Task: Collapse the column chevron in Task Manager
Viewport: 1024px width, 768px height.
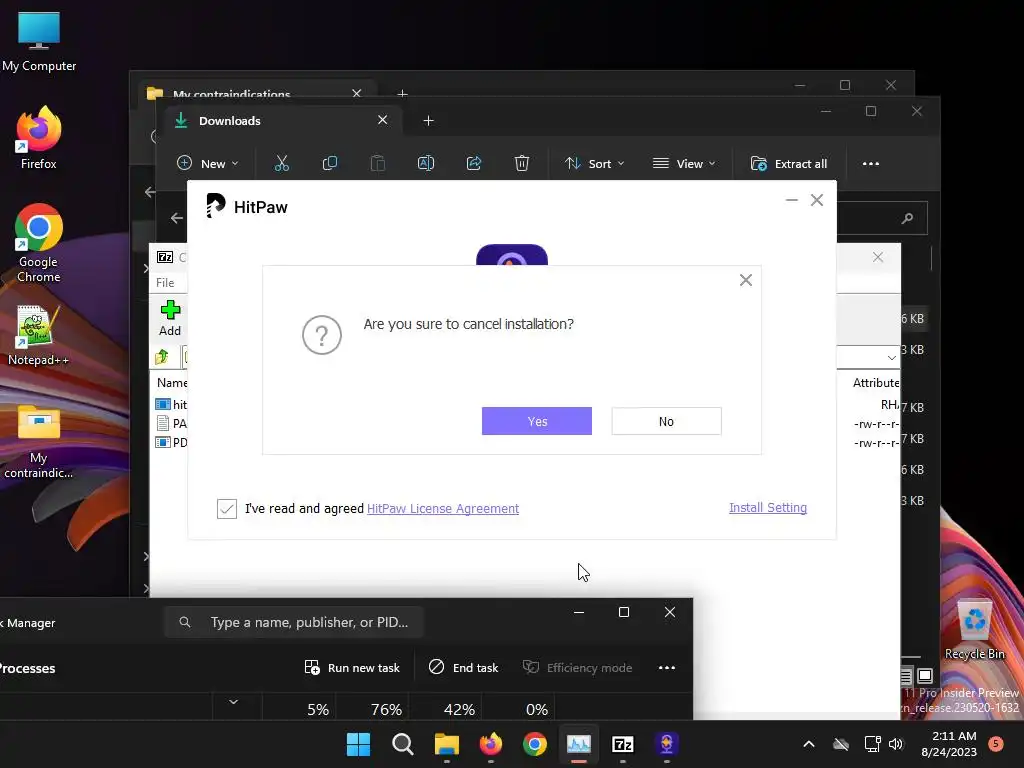Action: point(233,702)
